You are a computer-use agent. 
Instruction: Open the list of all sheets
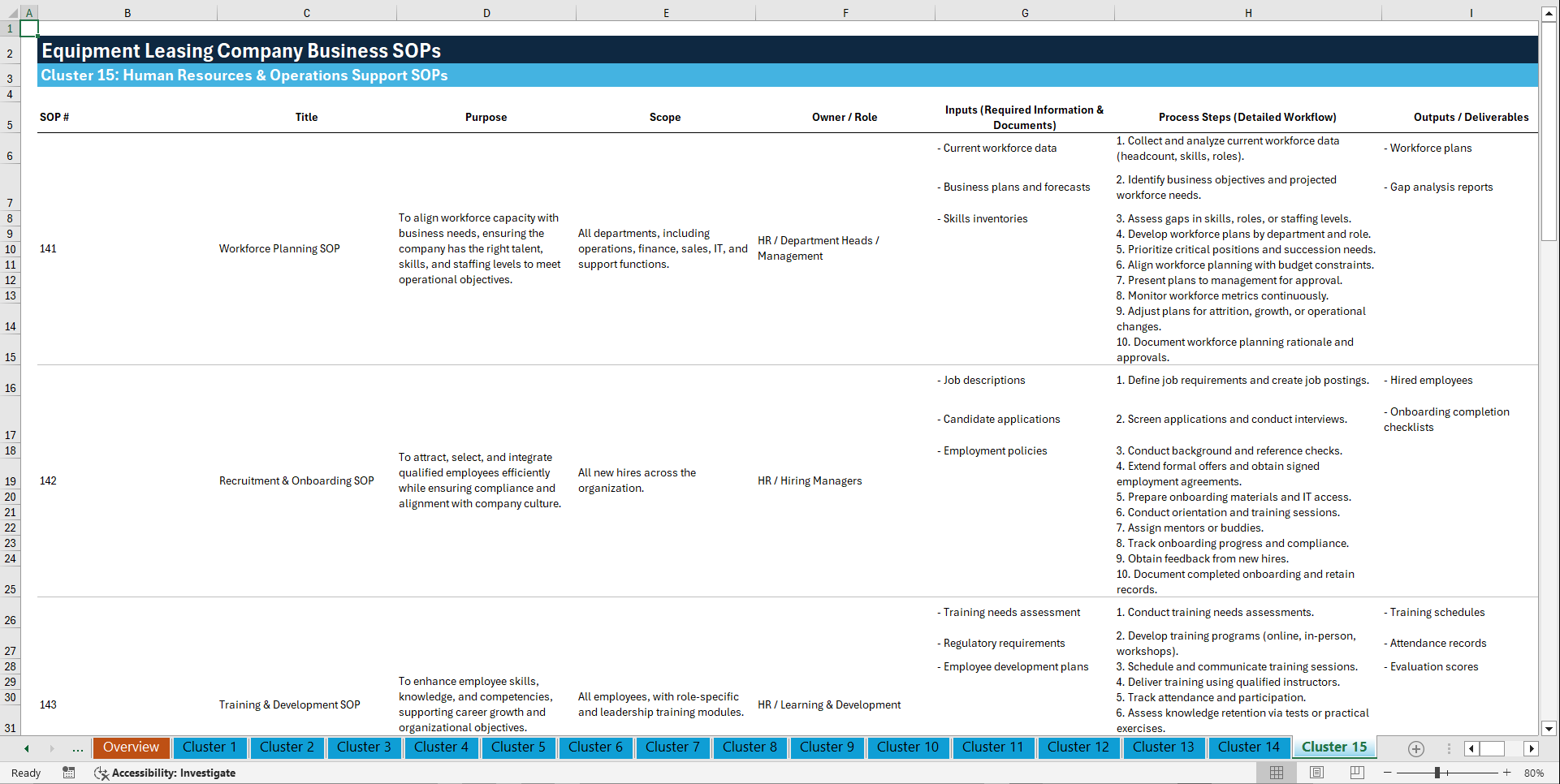[x=1448, y=748]
